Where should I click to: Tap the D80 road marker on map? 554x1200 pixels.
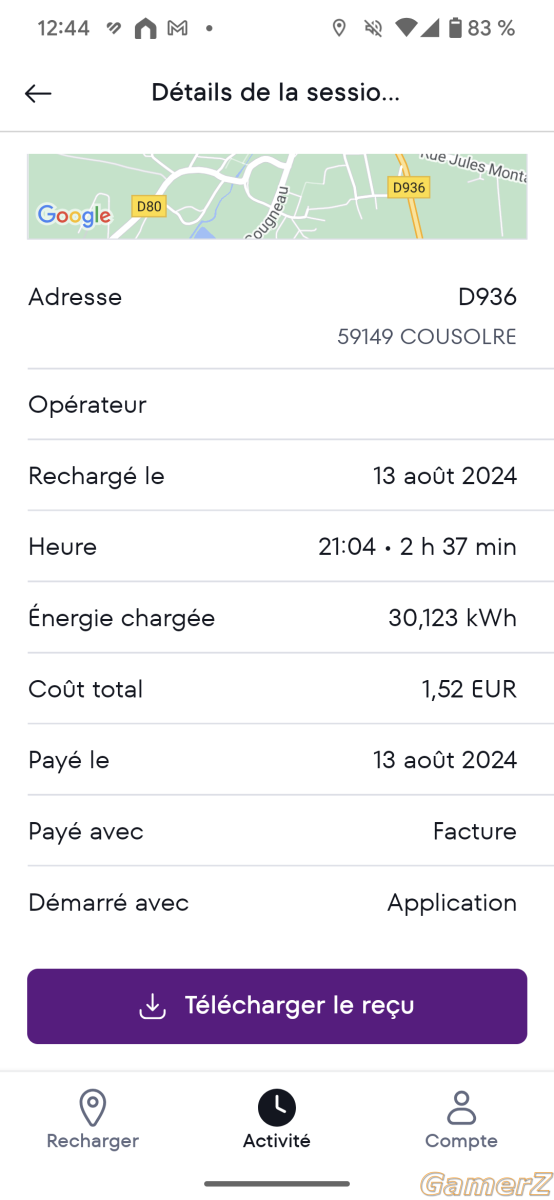[x=148, y=207]
